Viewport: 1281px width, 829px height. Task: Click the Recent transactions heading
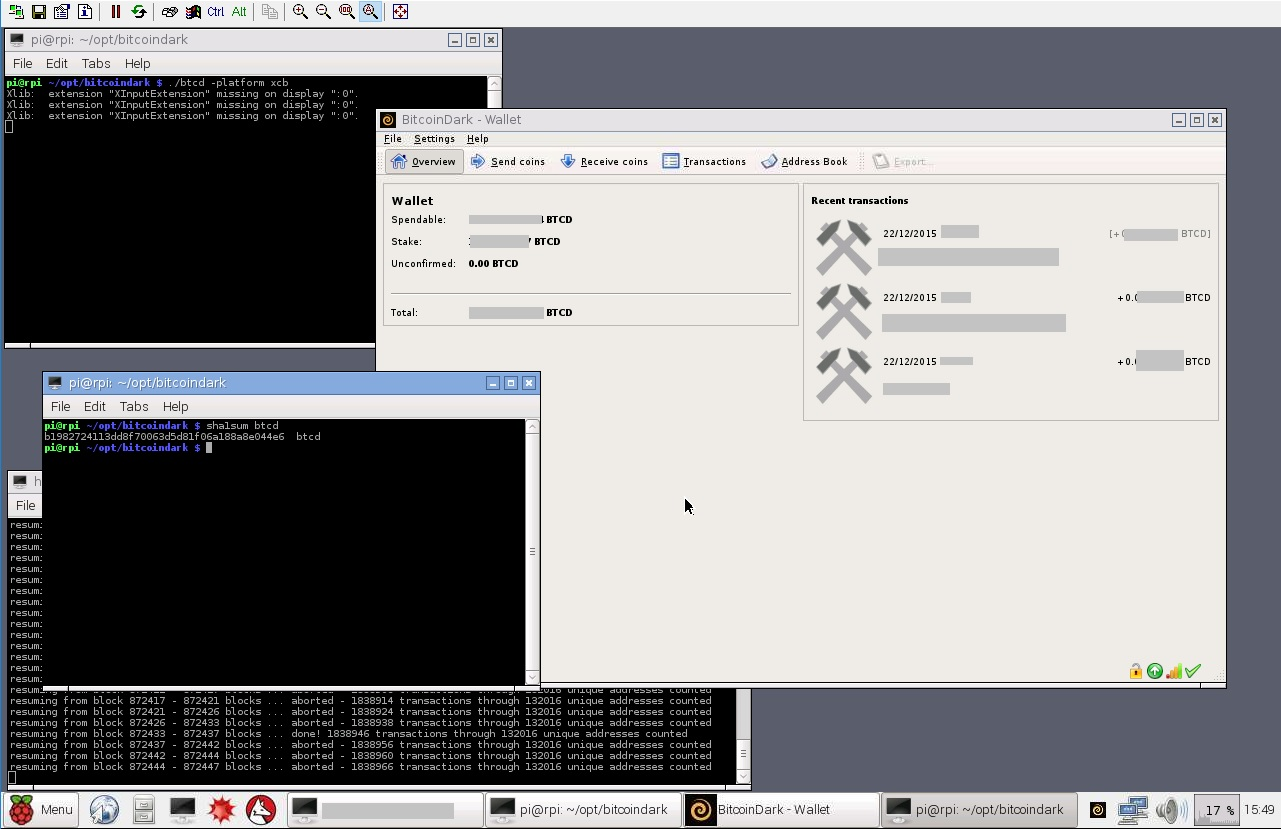[860, 200]
